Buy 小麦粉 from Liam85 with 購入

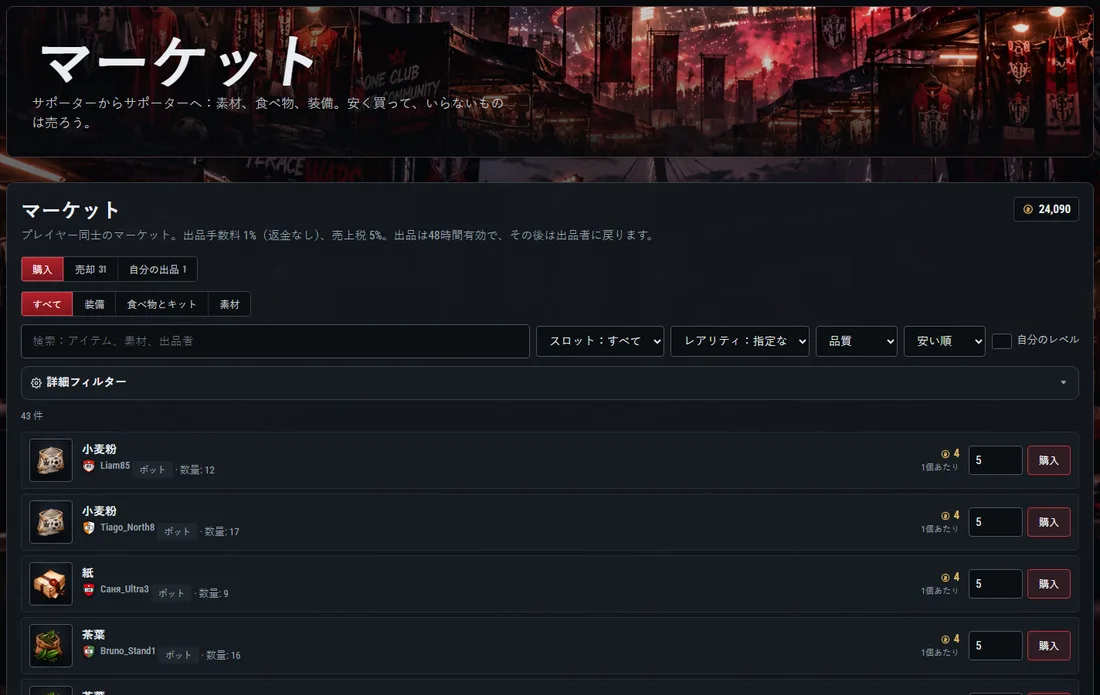1049,460
